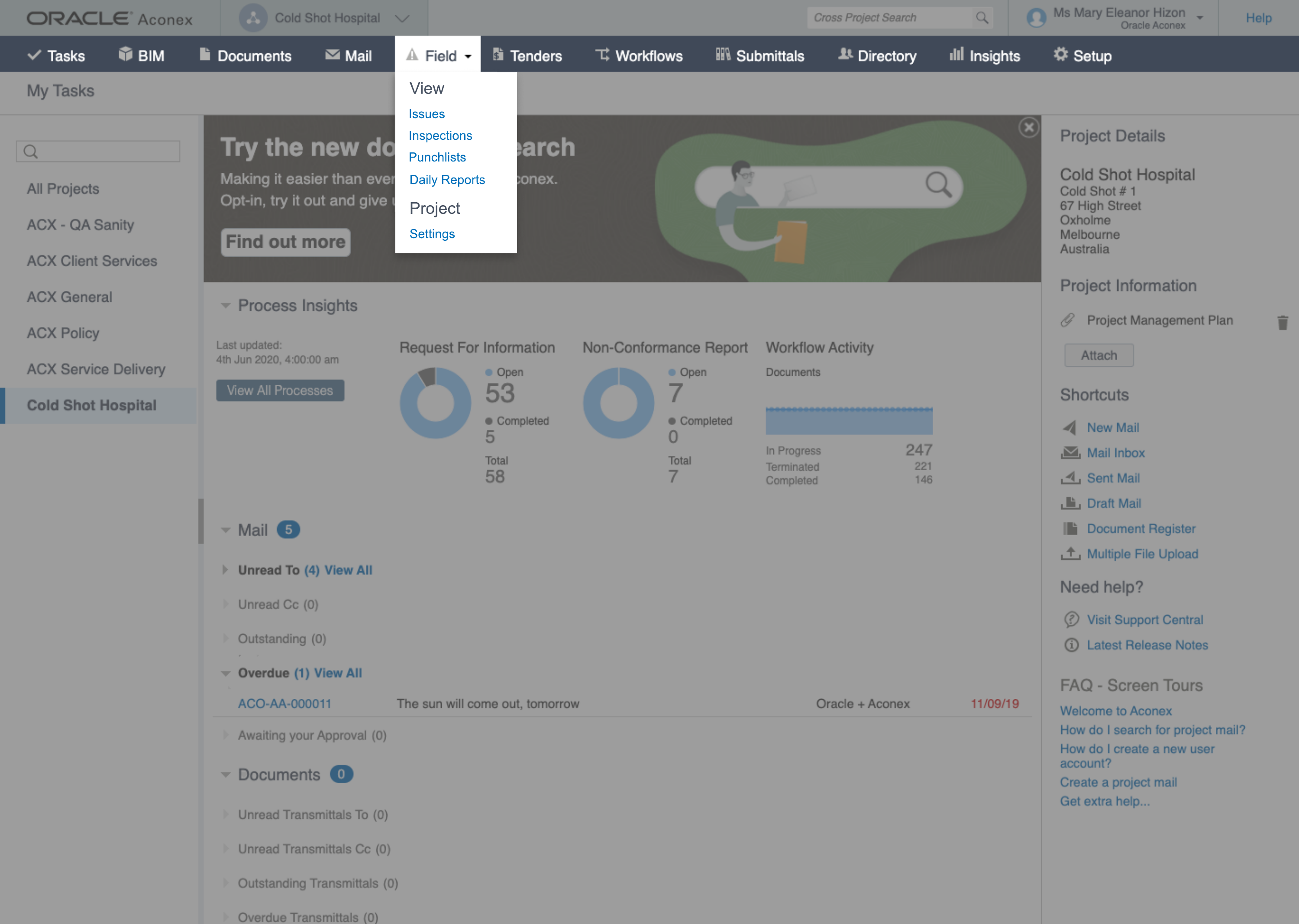Click the Draft Mail shortcut icon

[x=1070, y=504]
